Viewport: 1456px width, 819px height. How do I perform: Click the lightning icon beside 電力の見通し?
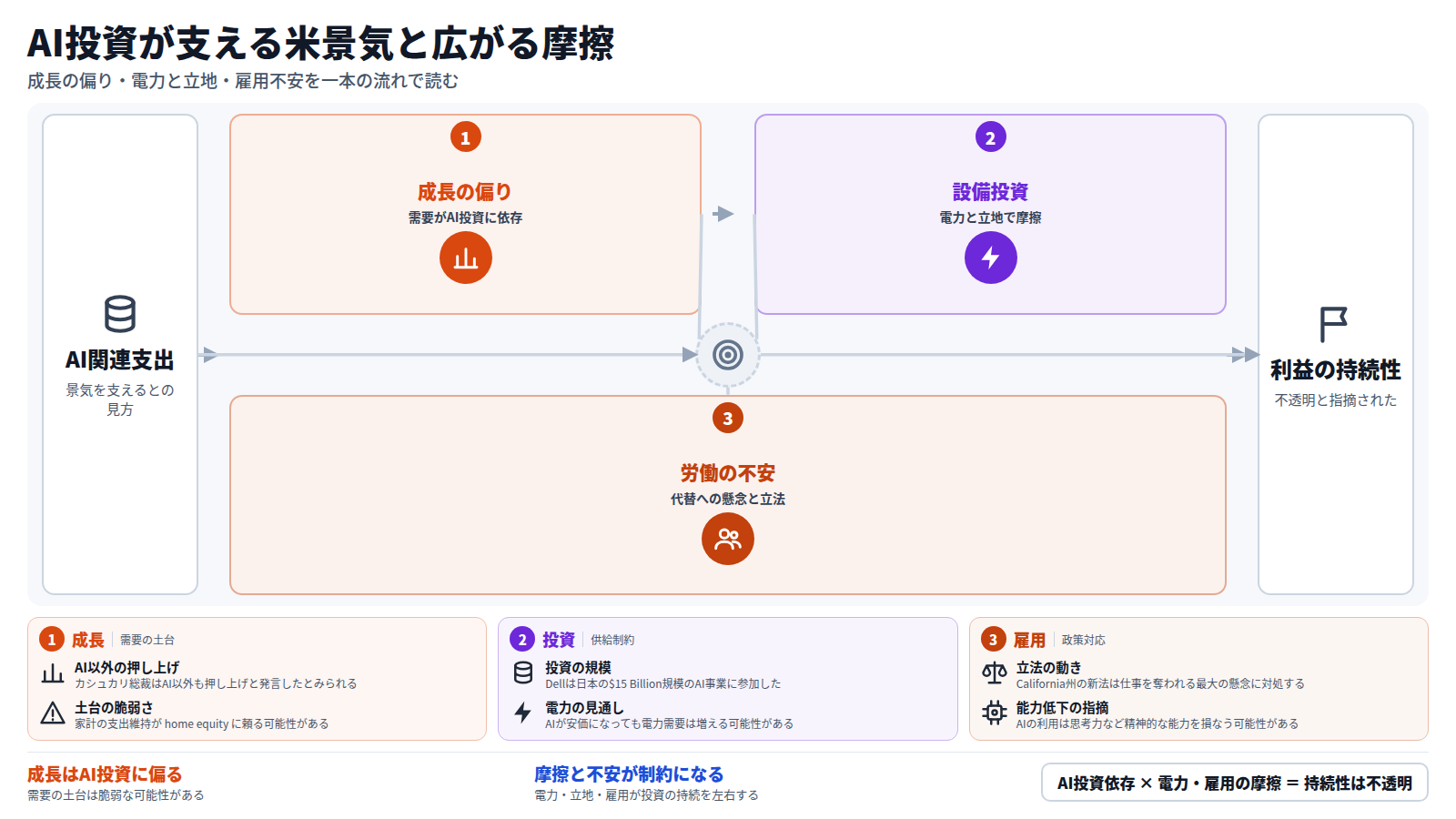[x=523, y=713]
